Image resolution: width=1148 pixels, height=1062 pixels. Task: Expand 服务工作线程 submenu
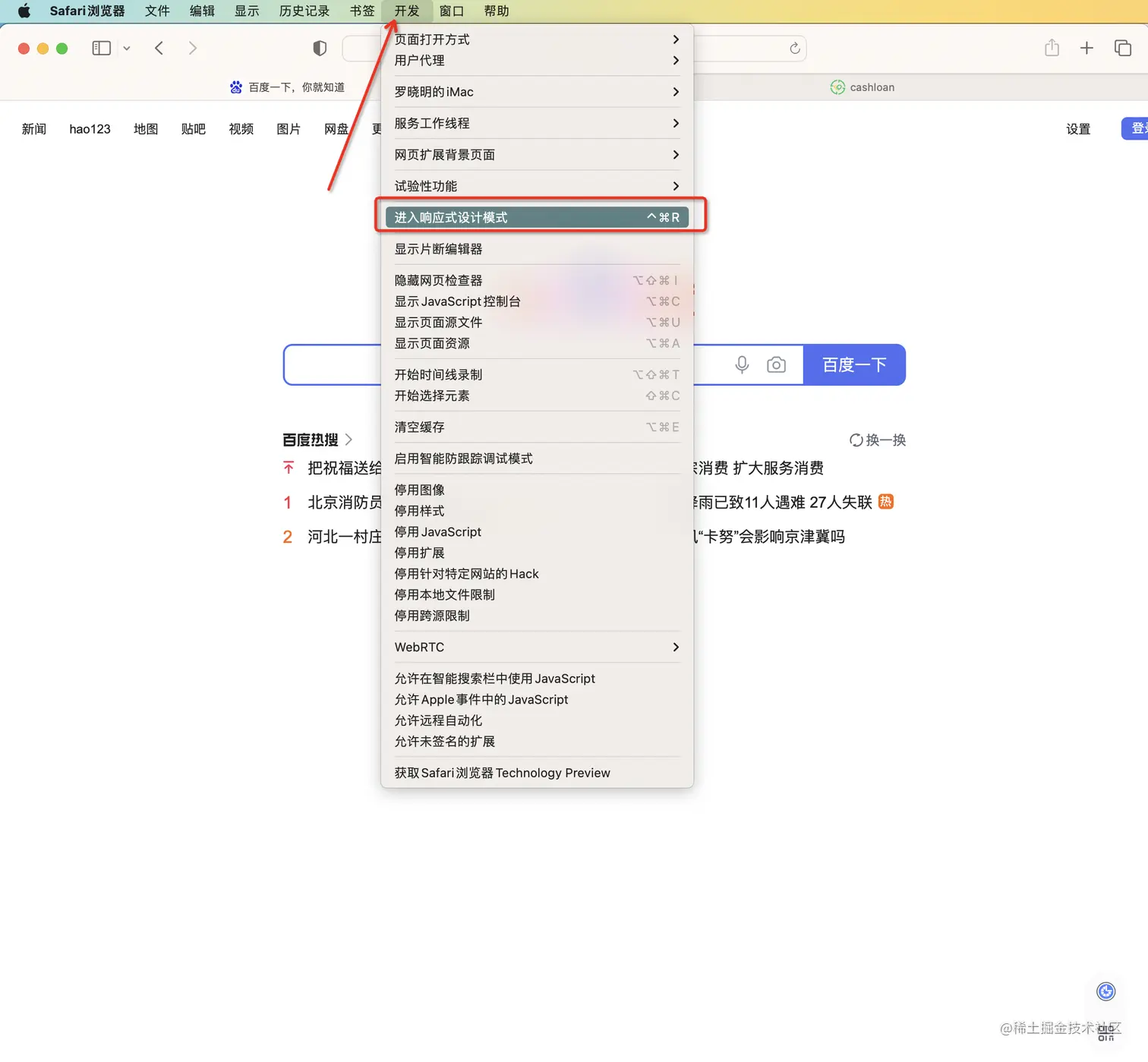[x=537, y=123]
